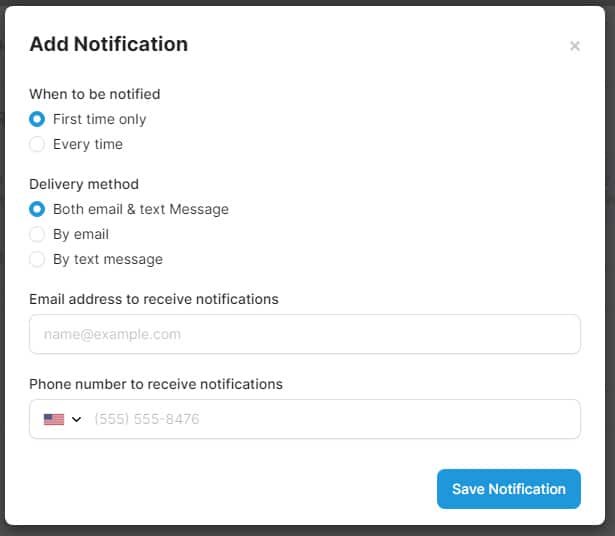Image resolution: width=615 pixels, height=536 pixels.
Task: Click the "Every time" option label
Action: tap(88, 144)
